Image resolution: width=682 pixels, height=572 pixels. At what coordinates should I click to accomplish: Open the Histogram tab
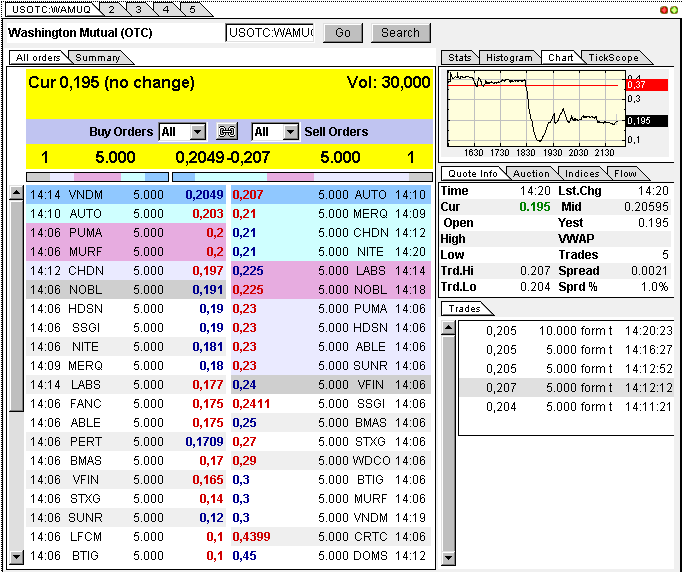click(x=509, y=57)
